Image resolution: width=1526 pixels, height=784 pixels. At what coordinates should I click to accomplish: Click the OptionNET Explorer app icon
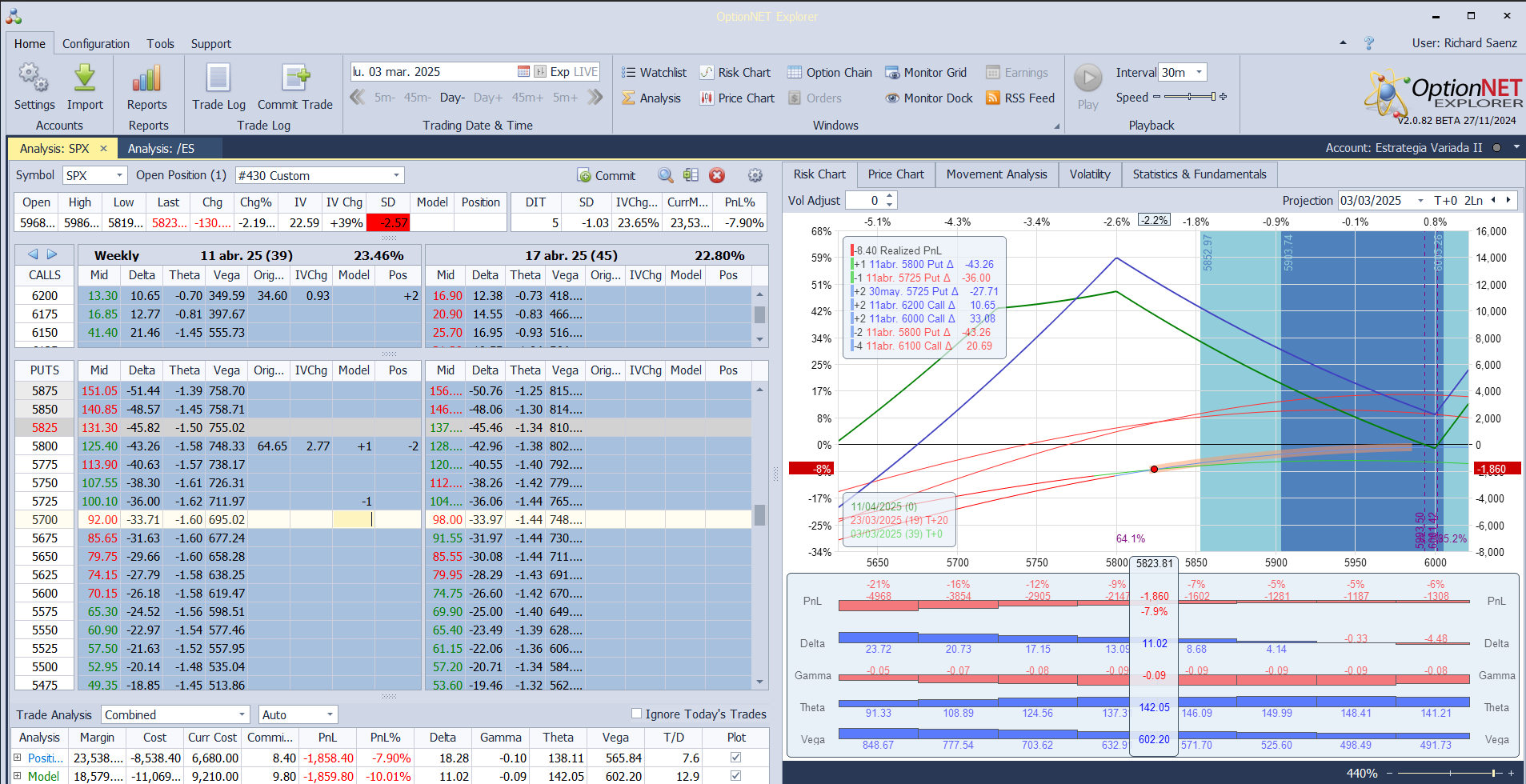tap(14, 15)
